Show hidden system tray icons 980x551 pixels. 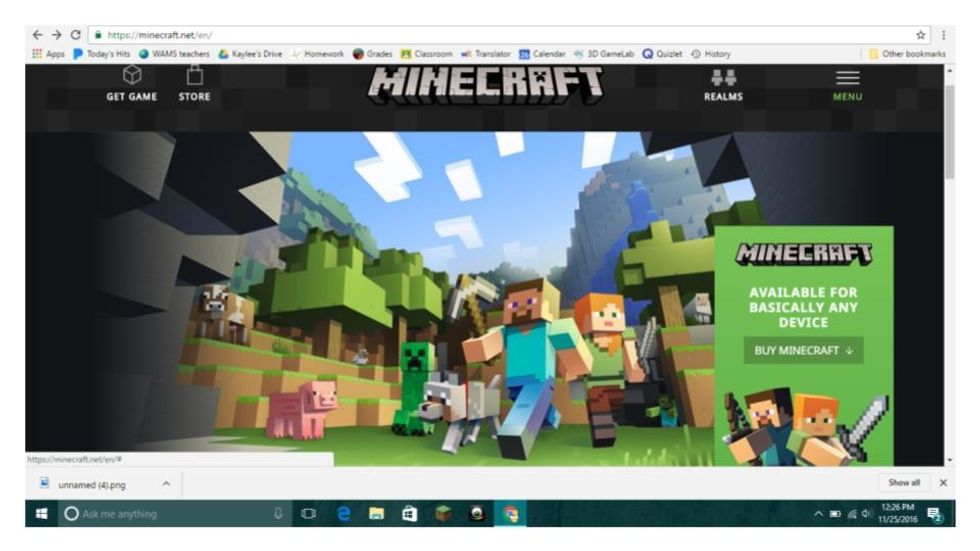pyautogui.click(x=818, y=514)
